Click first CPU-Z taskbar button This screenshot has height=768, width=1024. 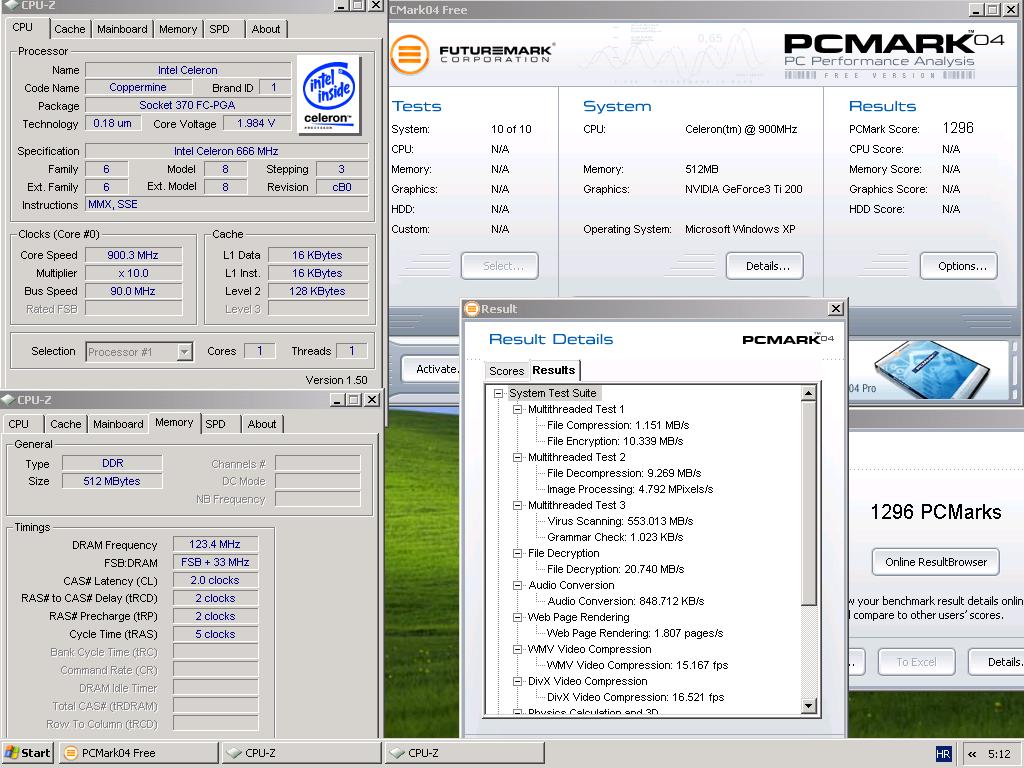pos(301,753)
